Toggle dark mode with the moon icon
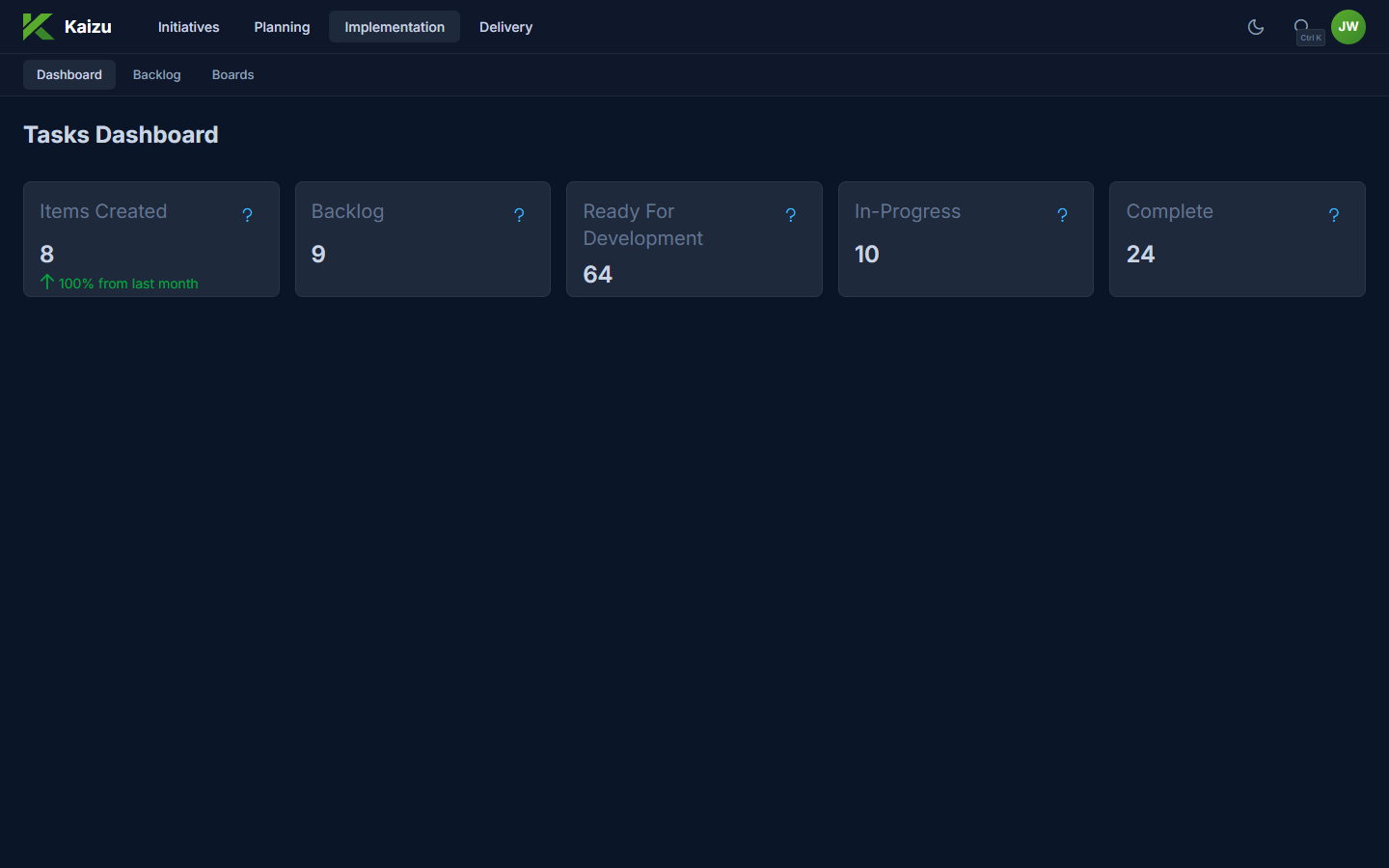Viewport: 1389px width, 868px height. (1255, 27)
